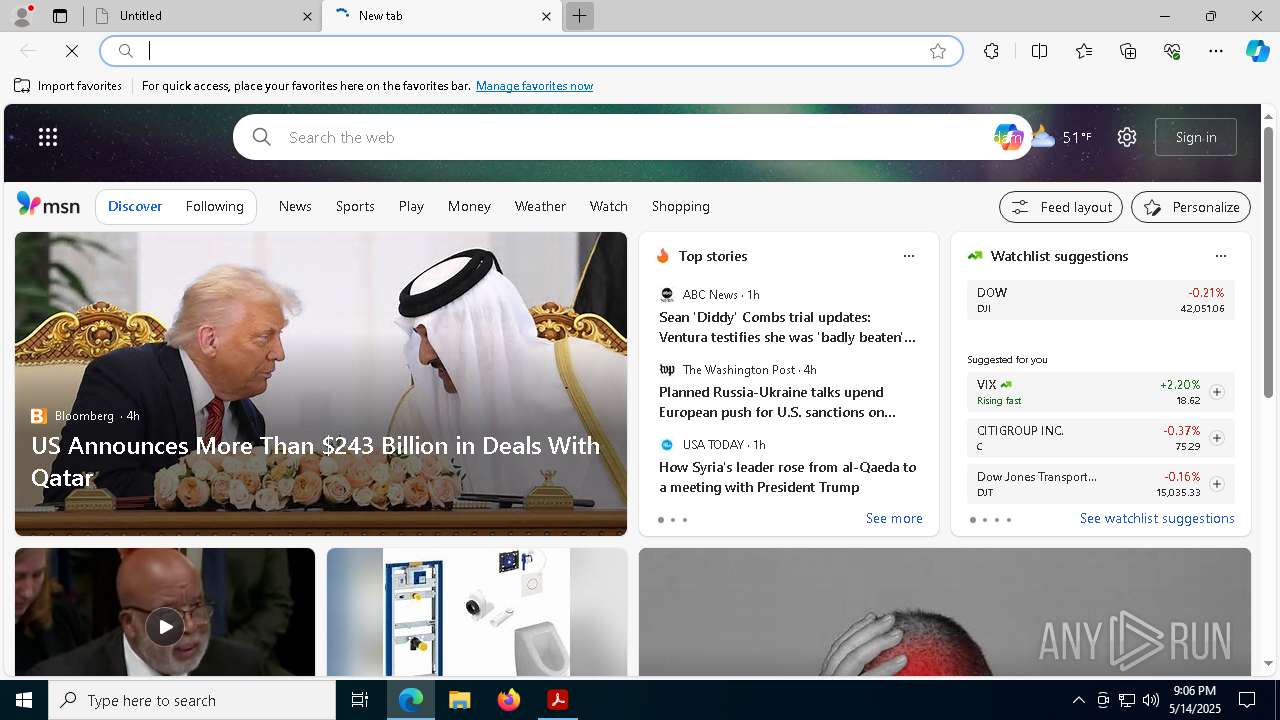1280x720 pixels.
Task: Open the Favorites hub
Action: 1084,51
